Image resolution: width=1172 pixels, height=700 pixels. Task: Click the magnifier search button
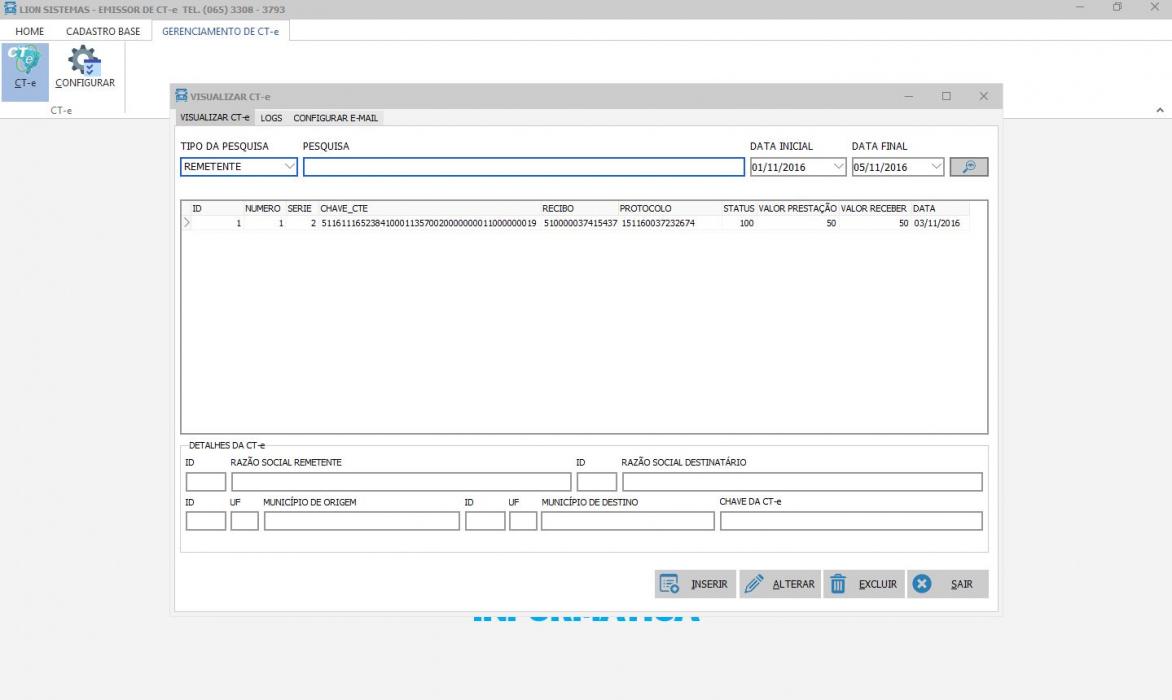969,167
